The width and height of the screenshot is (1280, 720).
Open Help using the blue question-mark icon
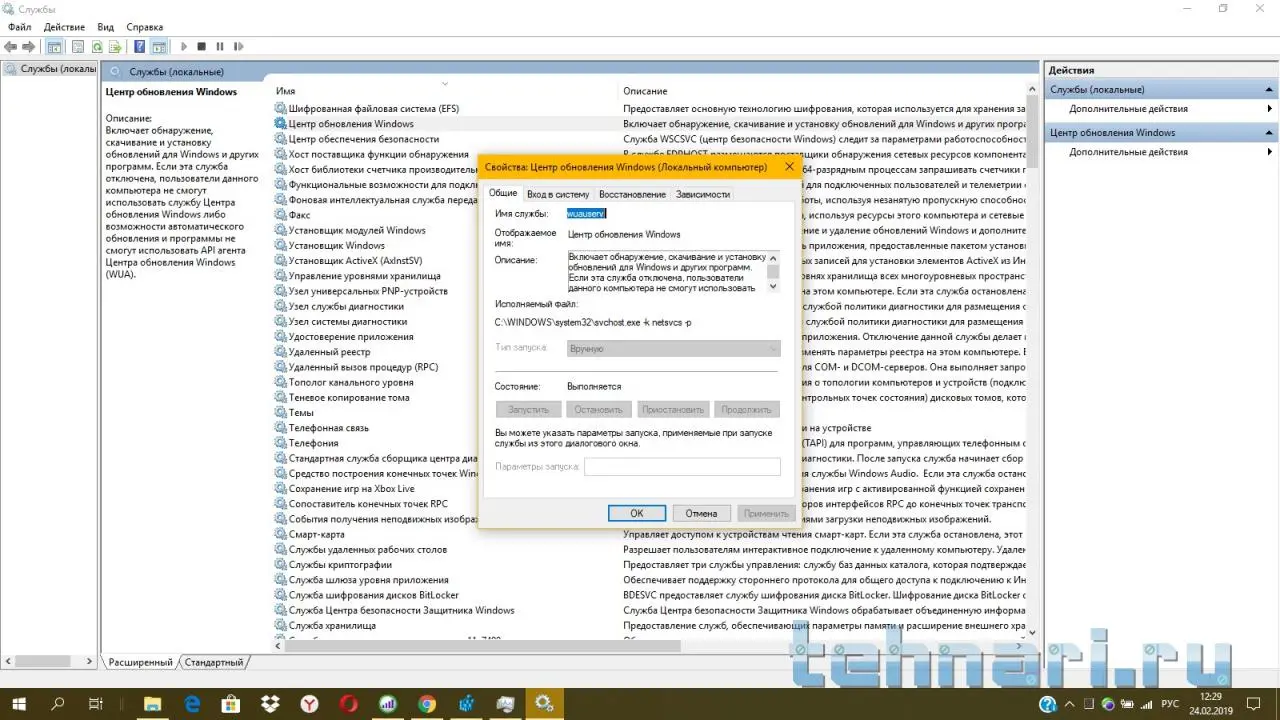139,46
